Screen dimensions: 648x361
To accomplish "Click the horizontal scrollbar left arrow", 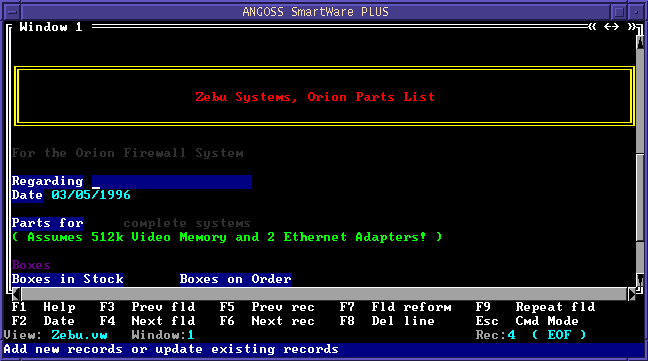I will [16, 294].
